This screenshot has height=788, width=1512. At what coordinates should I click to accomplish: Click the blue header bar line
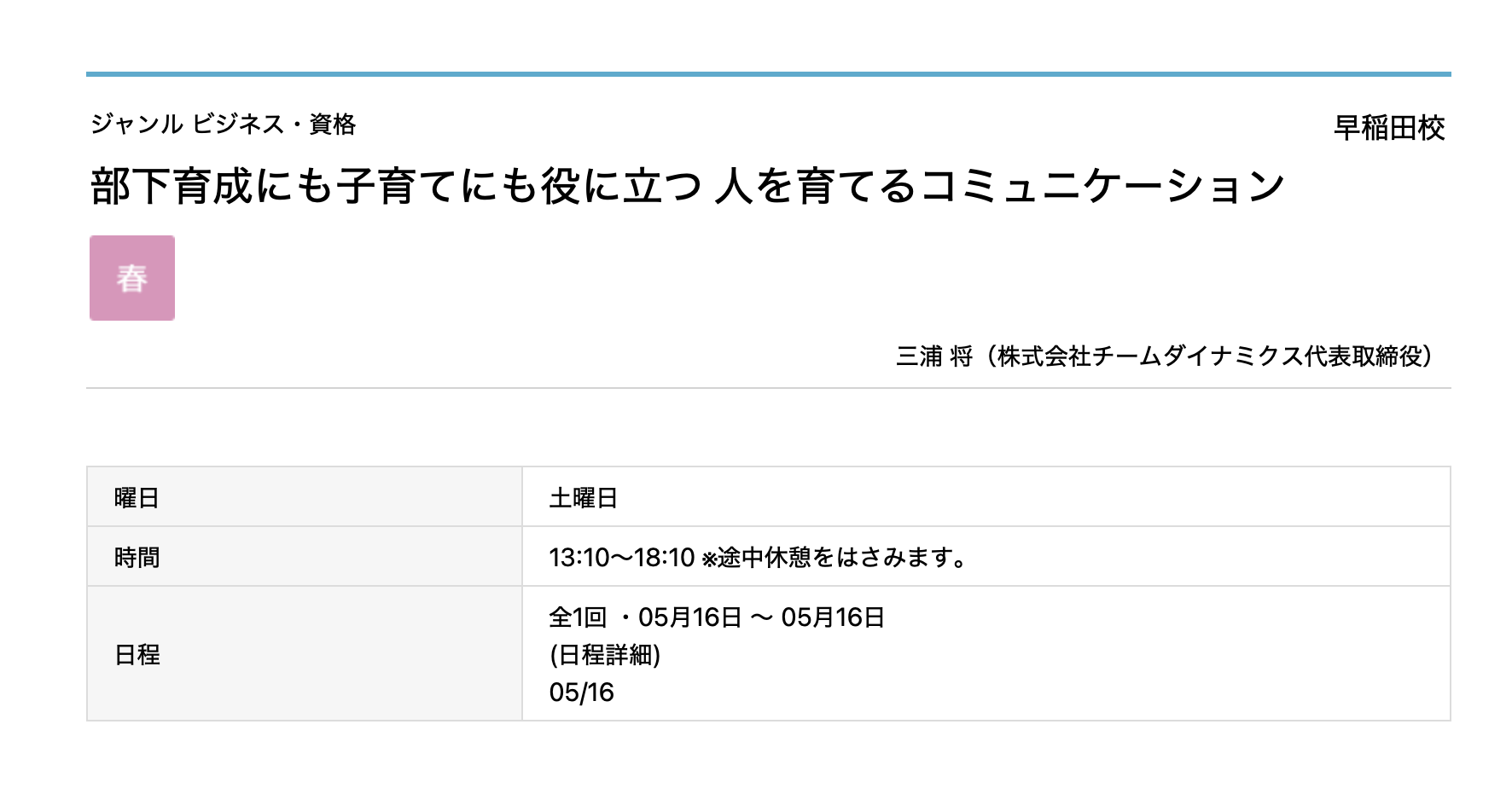[768, 74]
